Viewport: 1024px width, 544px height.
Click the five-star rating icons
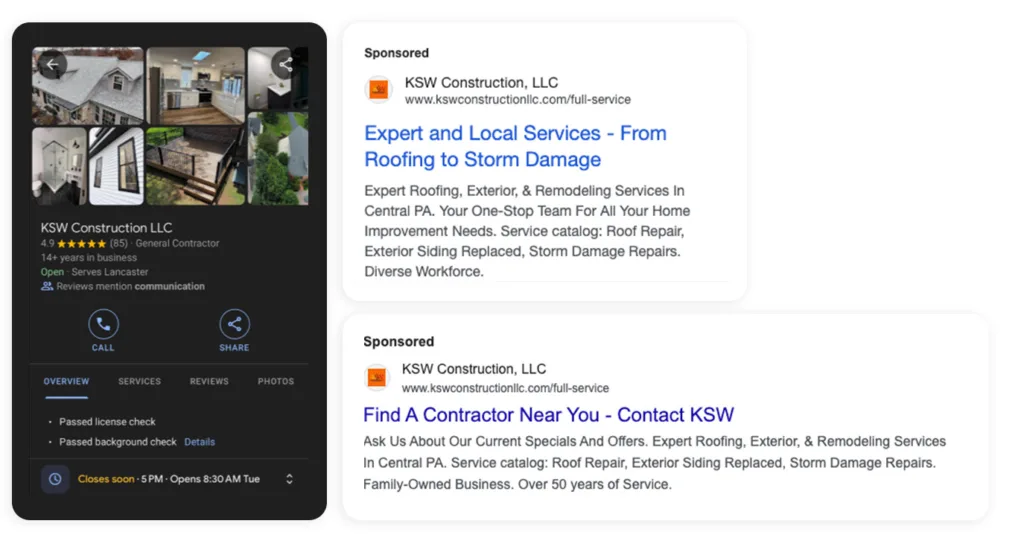point(82,244)
